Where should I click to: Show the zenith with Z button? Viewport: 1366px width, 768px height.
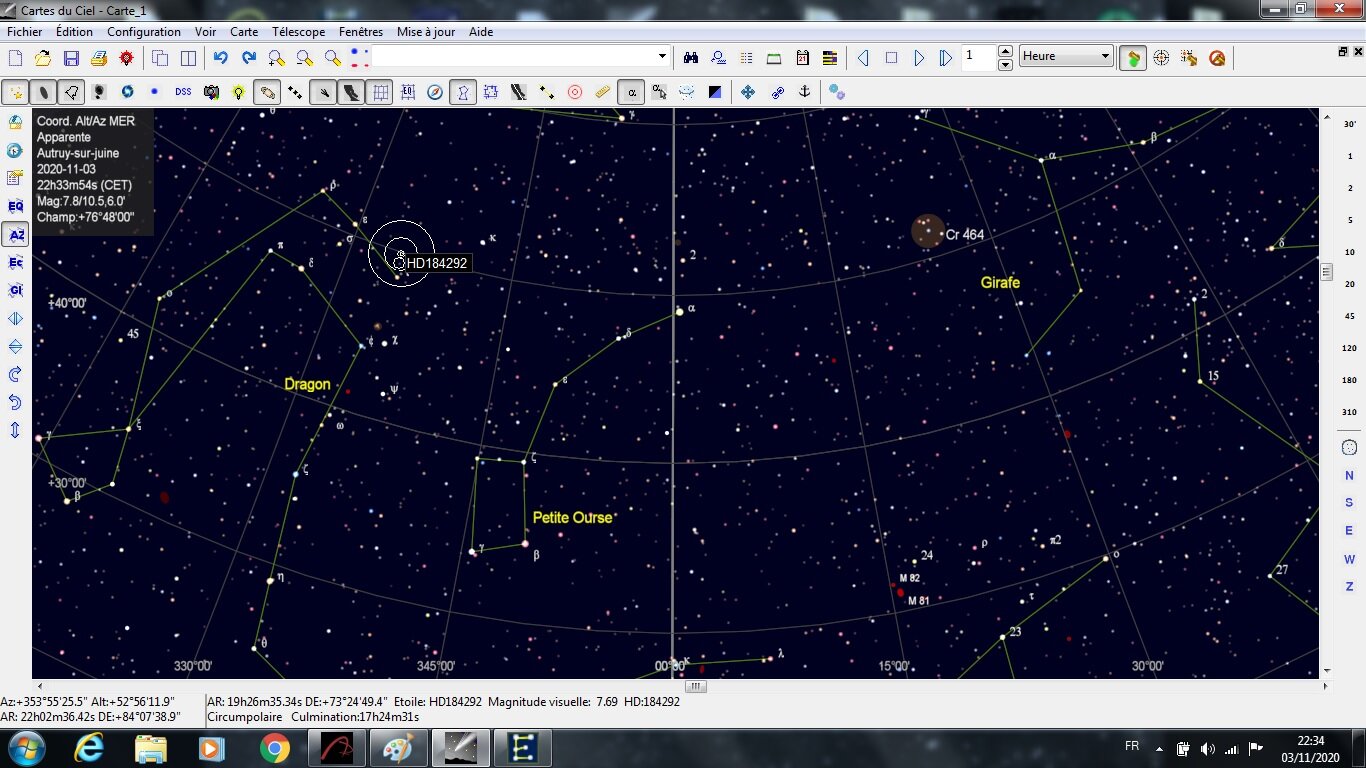pyautogui.click(x=1349, y=587)
